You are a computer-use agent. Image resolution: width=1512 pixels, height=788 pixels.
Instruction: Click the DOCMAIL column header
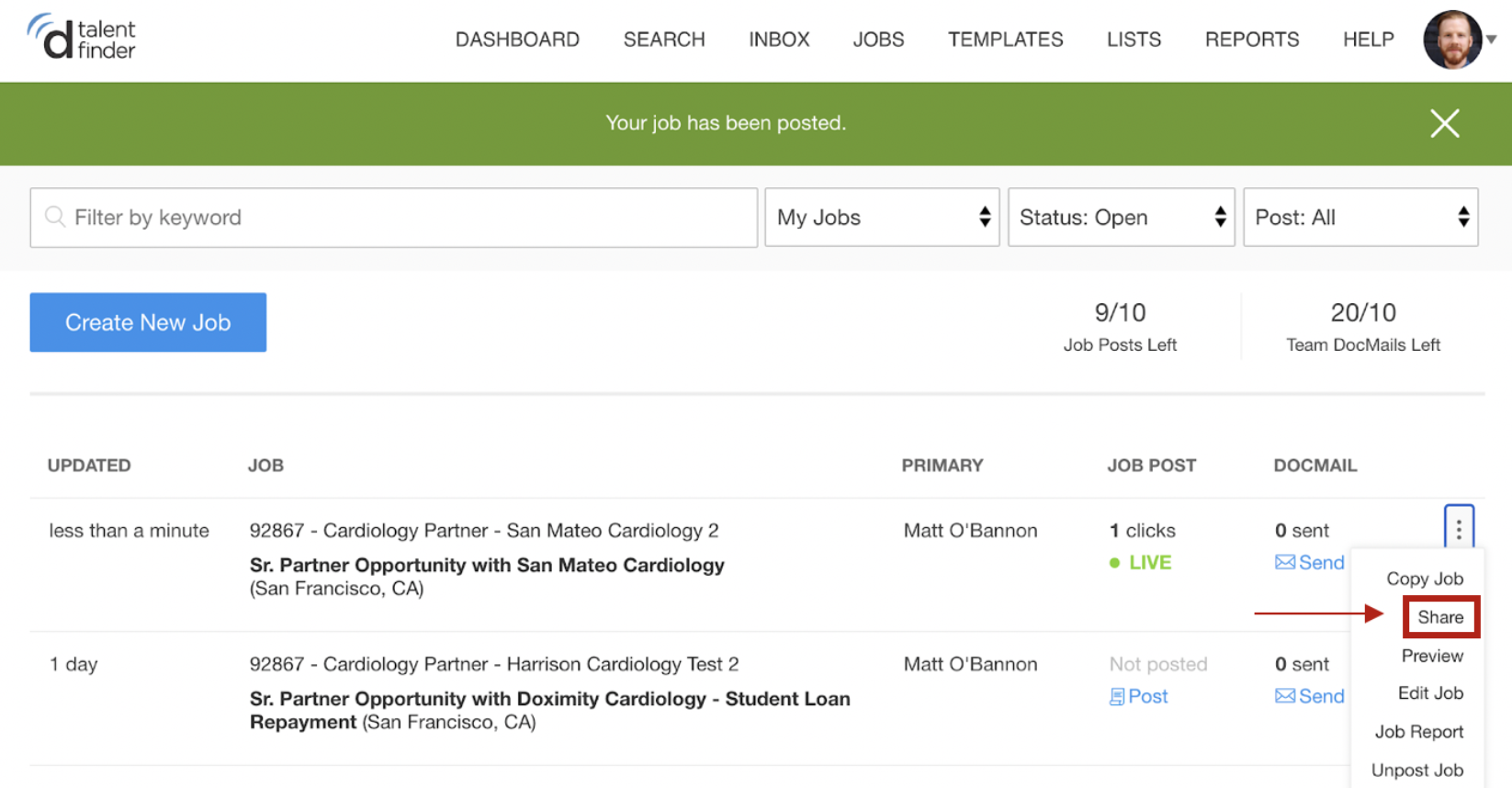[1315, 466]
